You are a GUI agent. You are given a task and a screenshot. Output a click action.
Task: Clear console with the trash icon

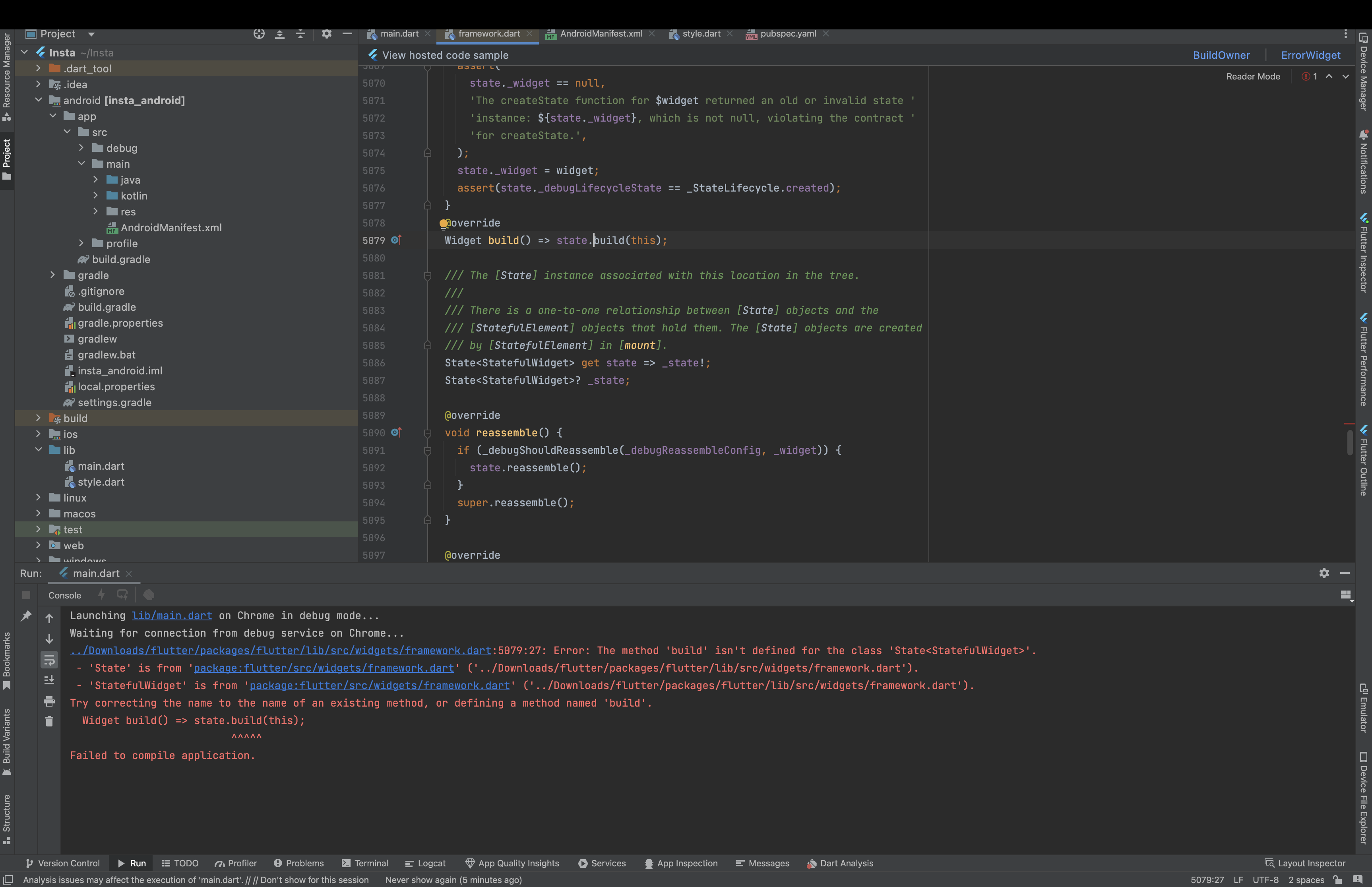click(50, 721)
